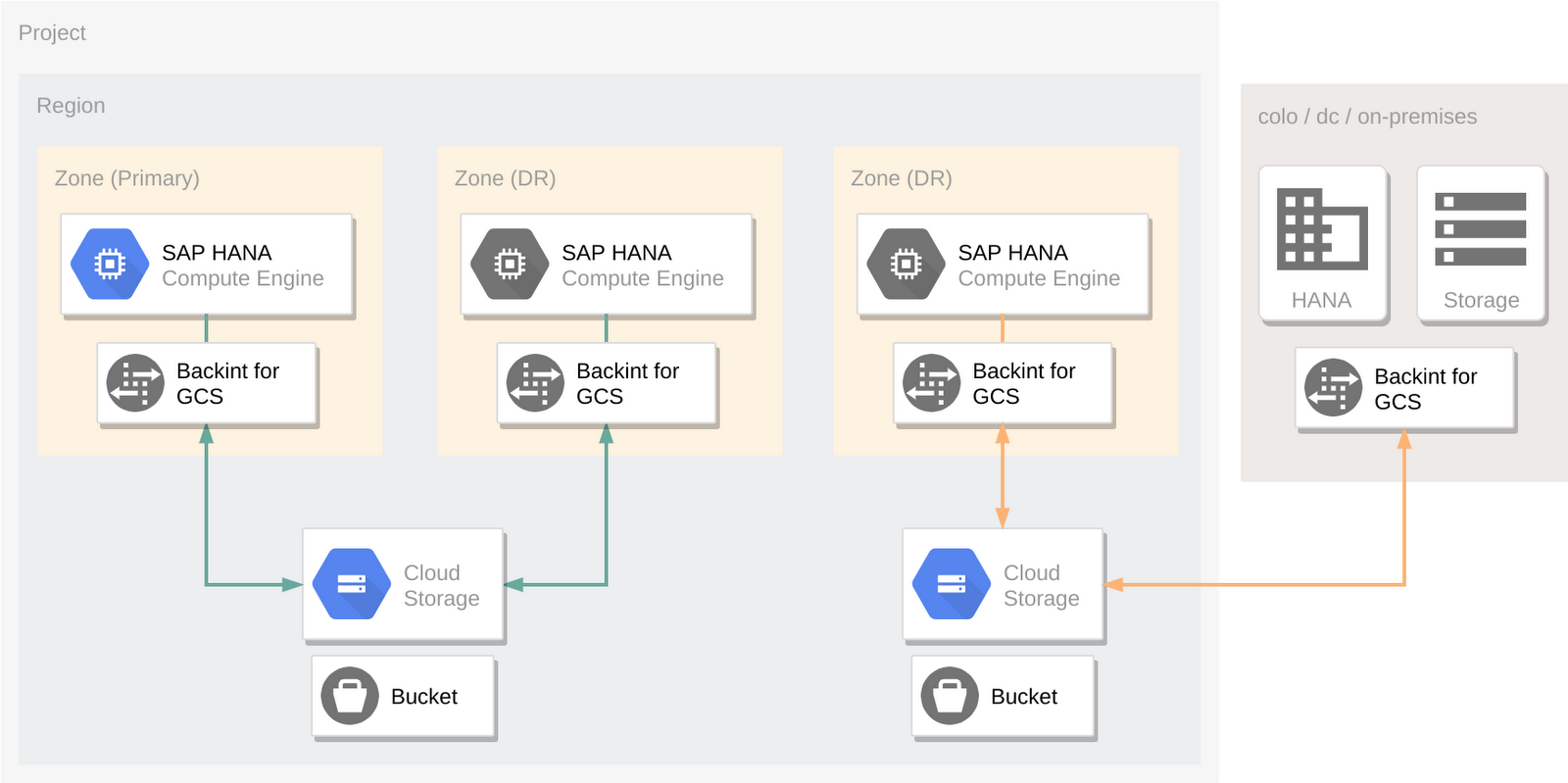This screenshot has width=1568, height=783.
Task: Select the Backint for GCS icon in on-premises box
Action: (1333, 388)
